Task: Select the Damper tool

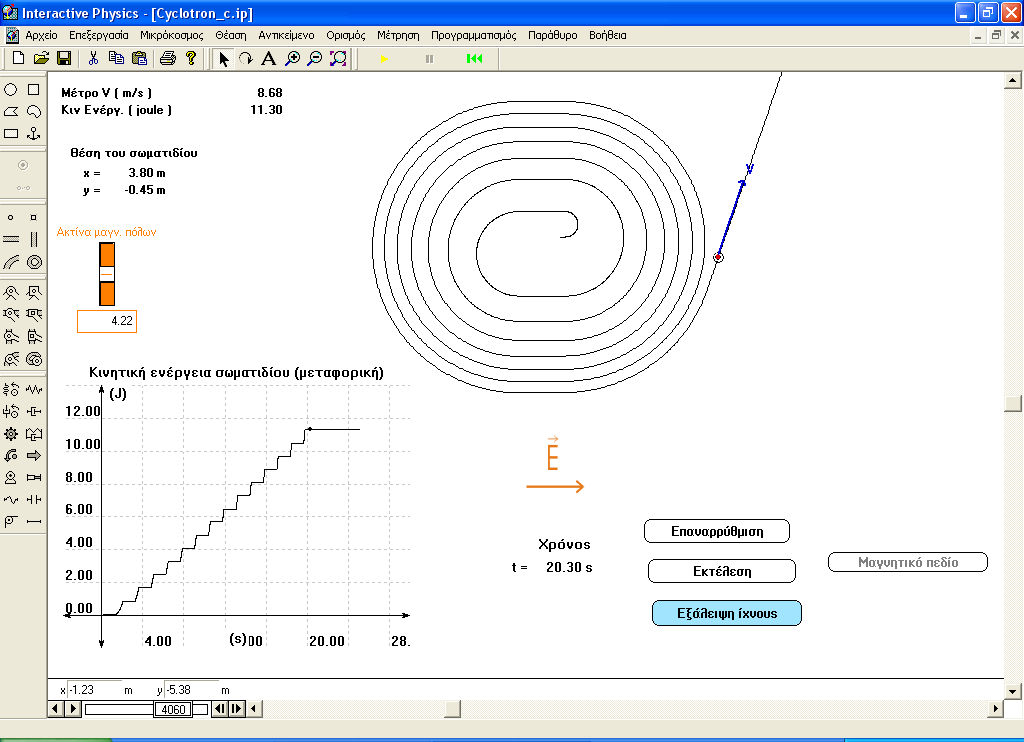Action: (x=33, y=411)
